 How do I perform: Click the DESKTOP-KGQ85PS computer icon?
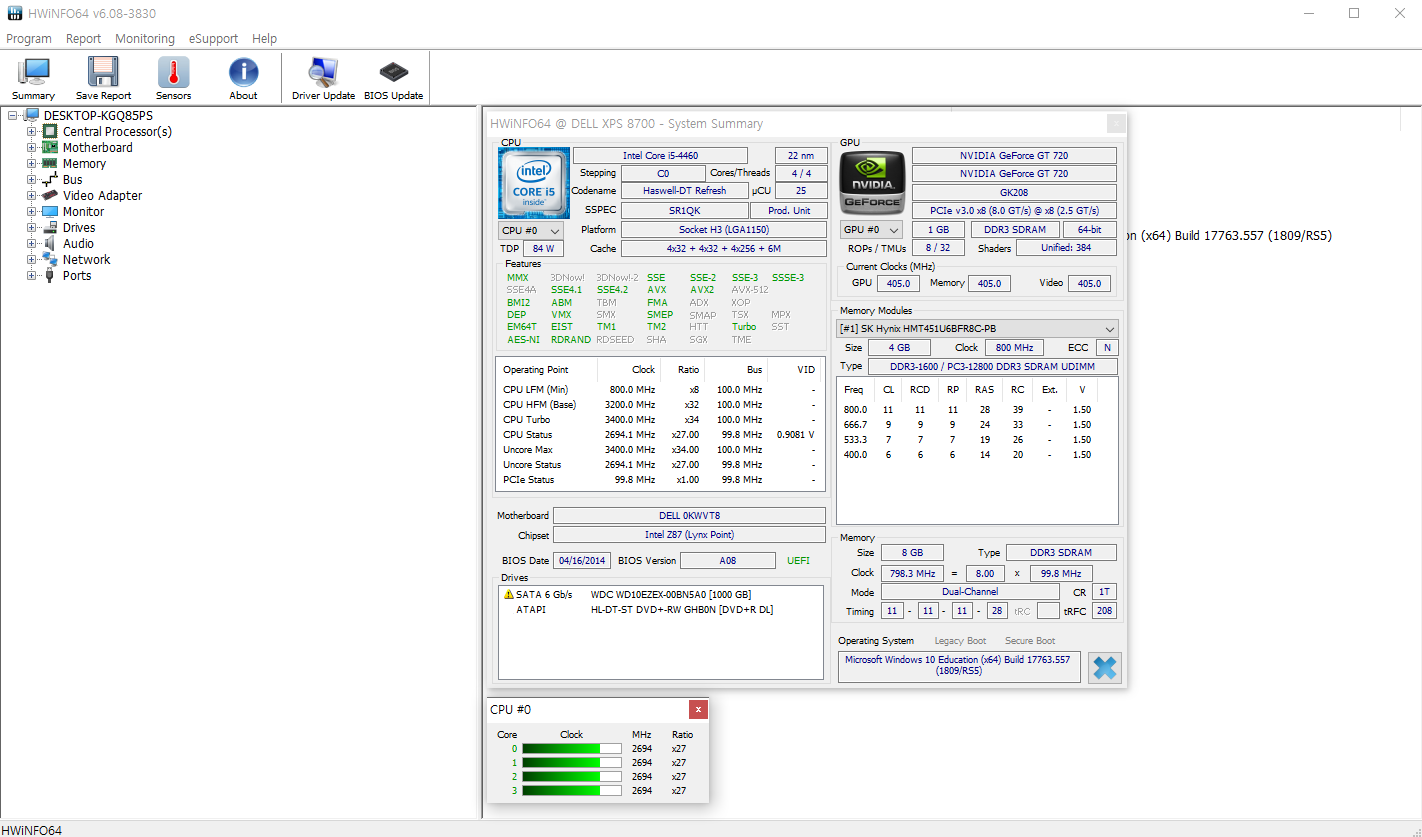pyautogui.click(x=31, y=115)
